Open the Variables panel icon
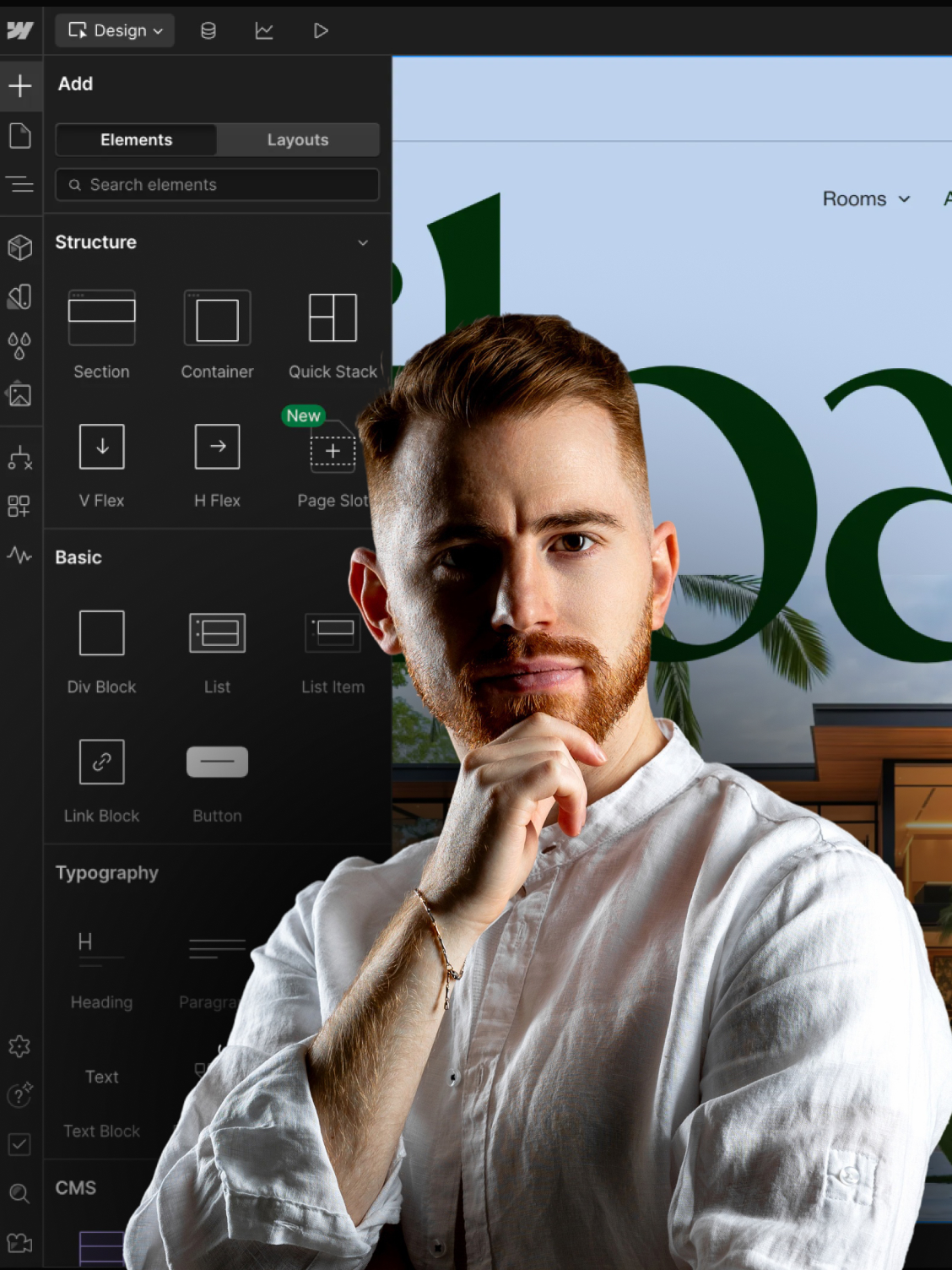 pyautogui.click(x=20, y=296)
